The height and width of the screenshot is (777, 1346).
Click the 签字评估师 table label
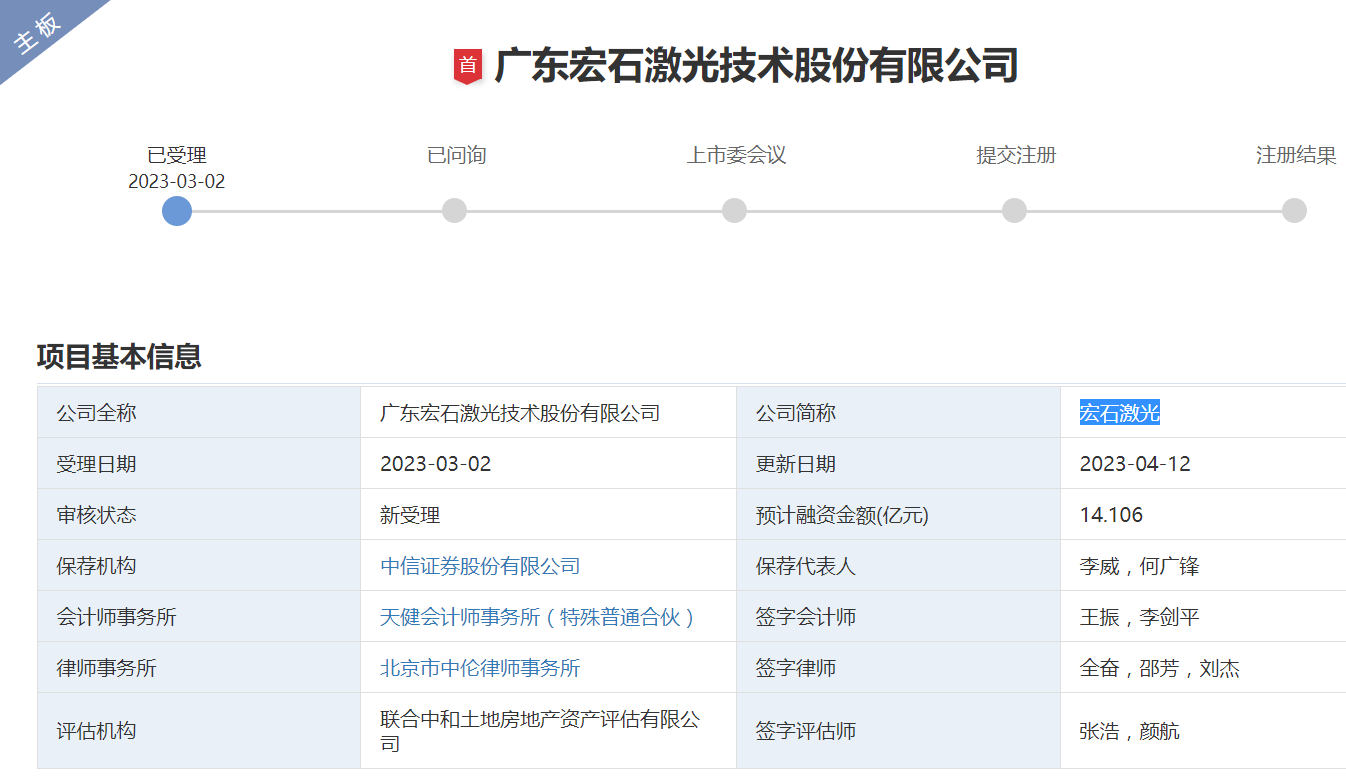click(x=806, y=731)
